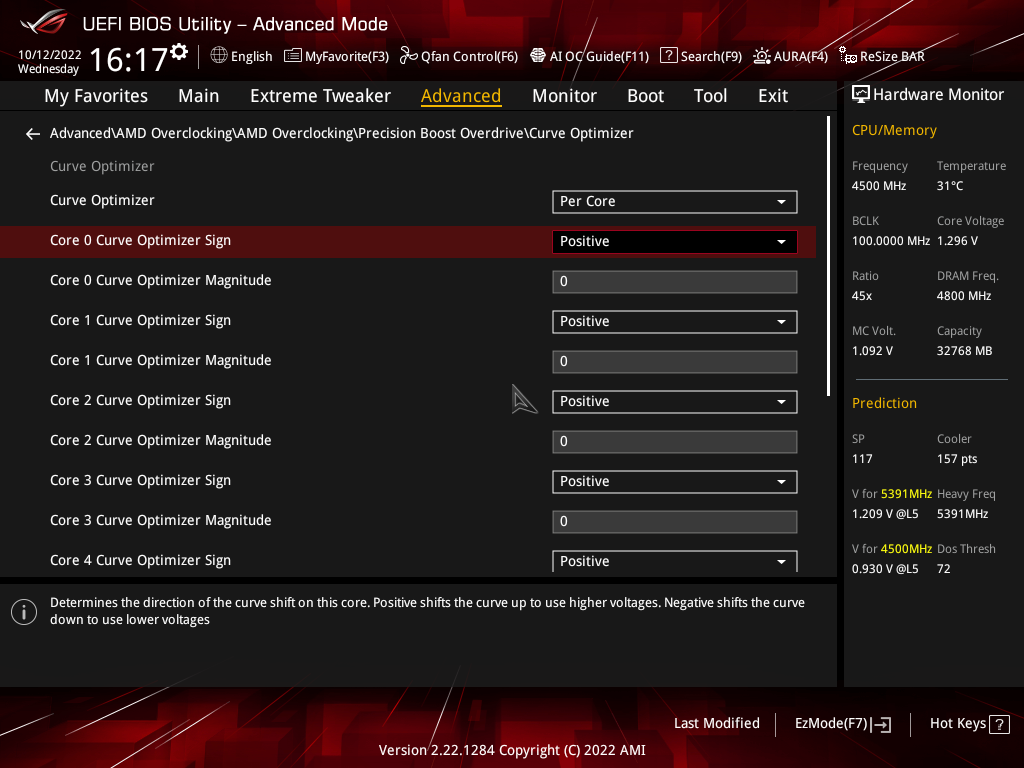
Task: Go to the Monitor tab
Action: (x=564, y=96)
